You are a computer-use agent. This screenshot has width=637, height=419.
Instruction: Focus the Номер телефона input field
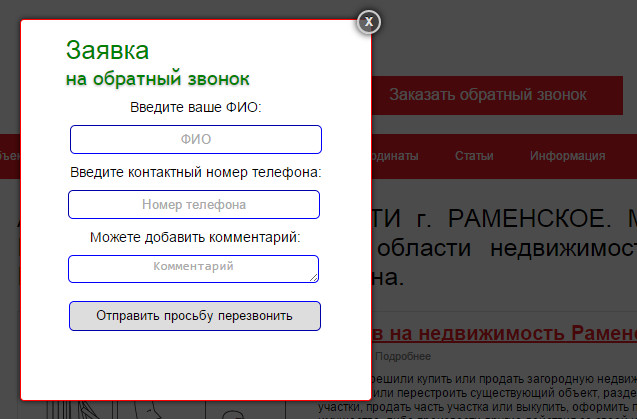[194, 204]
